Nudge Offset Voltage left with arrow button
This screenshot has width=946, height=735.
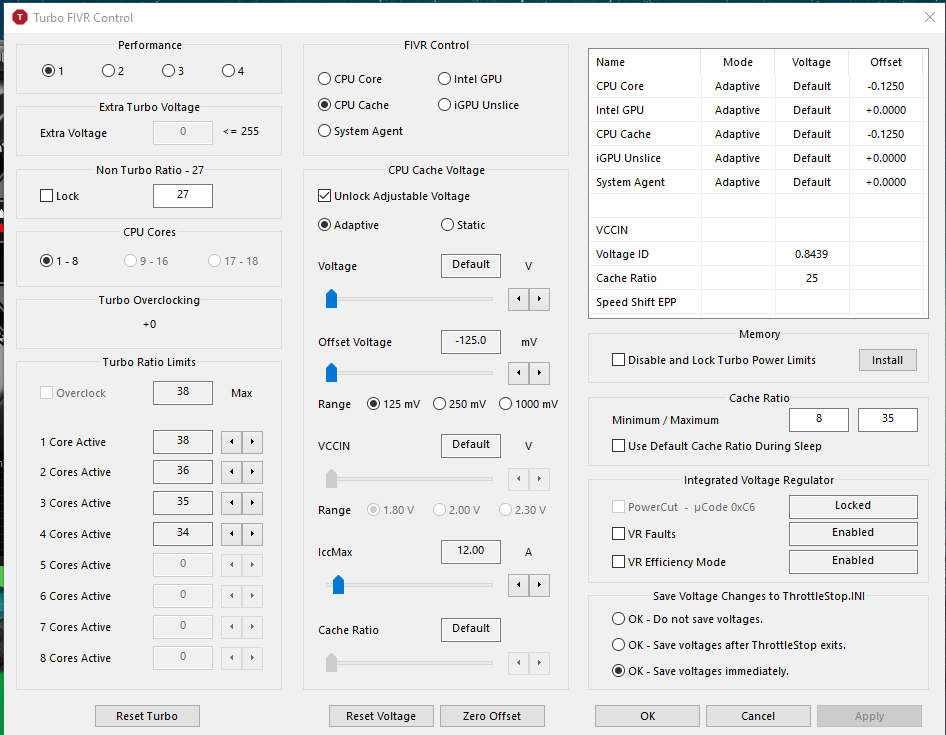click(519, 373)
